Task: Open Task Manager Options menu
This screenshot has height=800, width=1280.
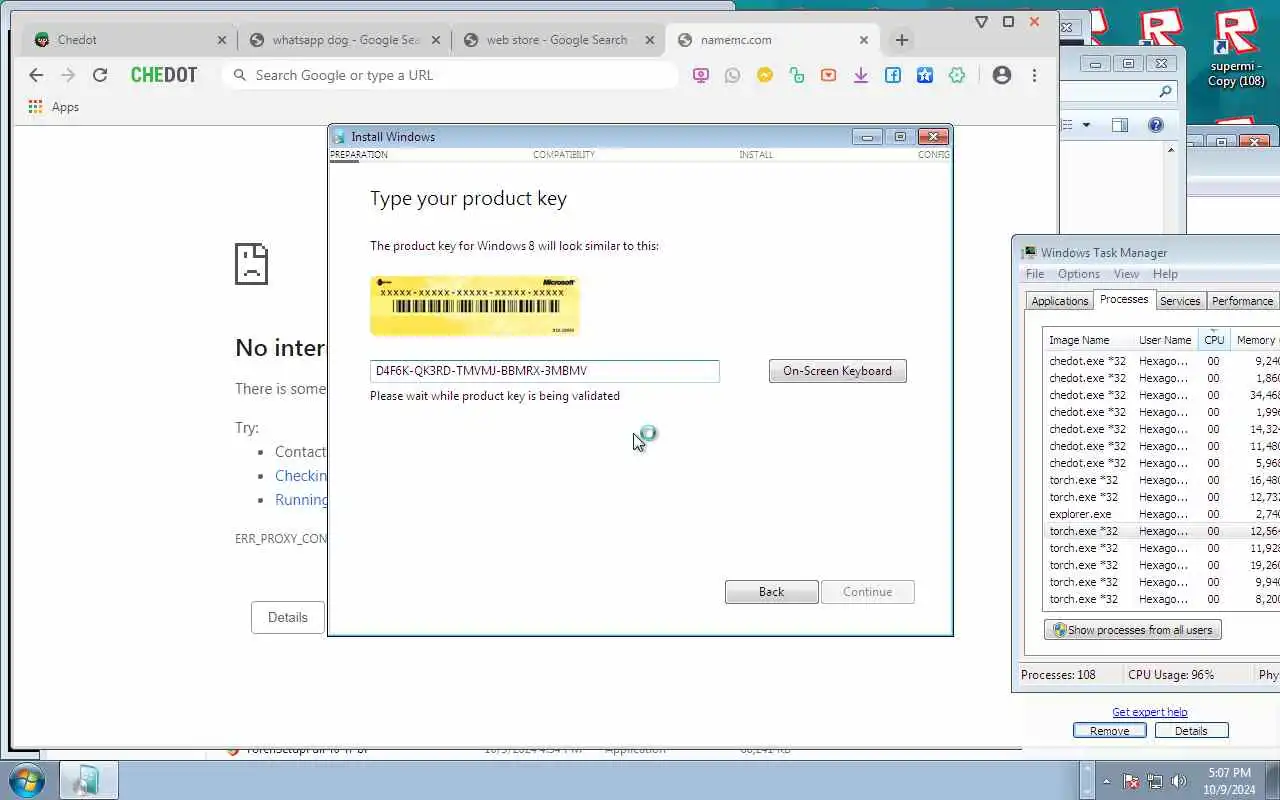Action: point(1079,274)
